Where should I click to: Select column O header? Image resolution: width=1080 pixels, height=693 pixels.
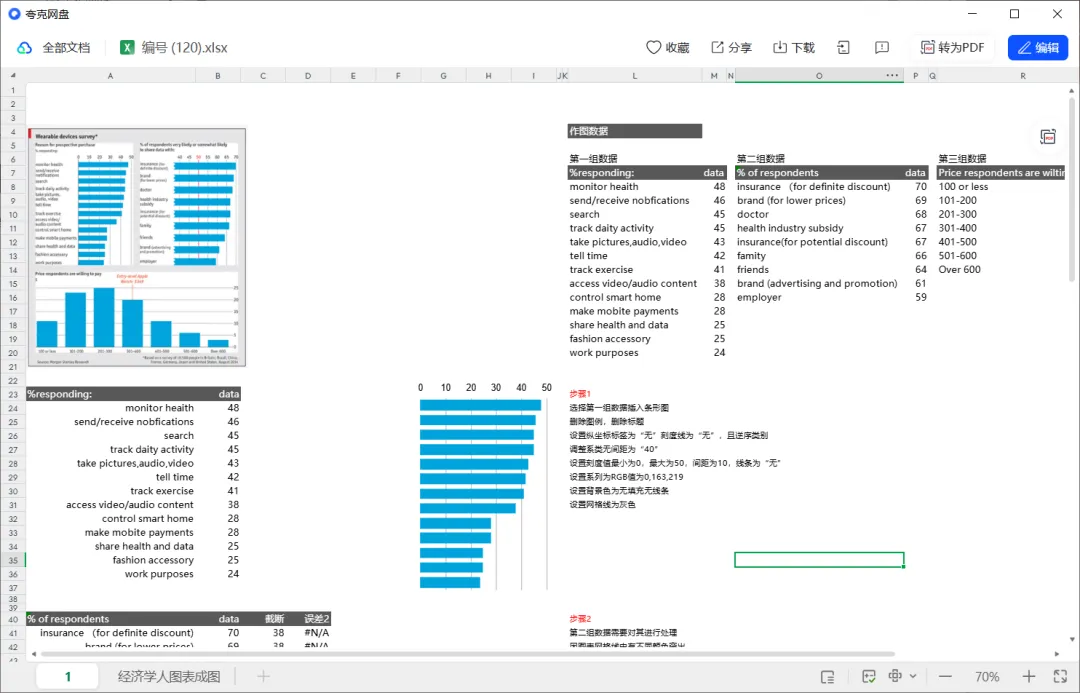tap(818, 76)
